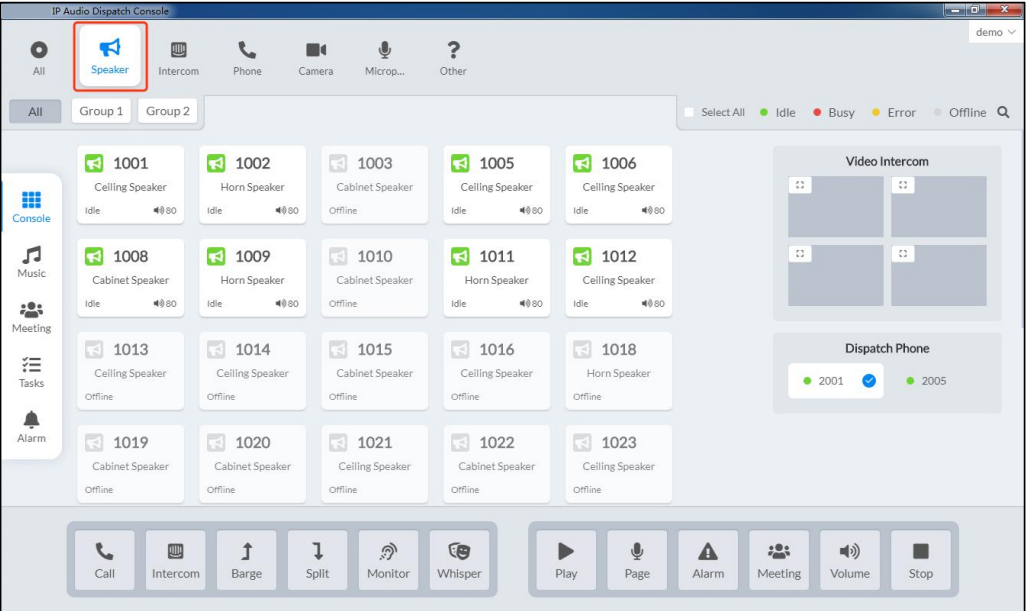Image resolution: width=1027 pixels, height=611 pixels.
Task: Click the Monitor ear icon button
Action: [x=388, y=560]
